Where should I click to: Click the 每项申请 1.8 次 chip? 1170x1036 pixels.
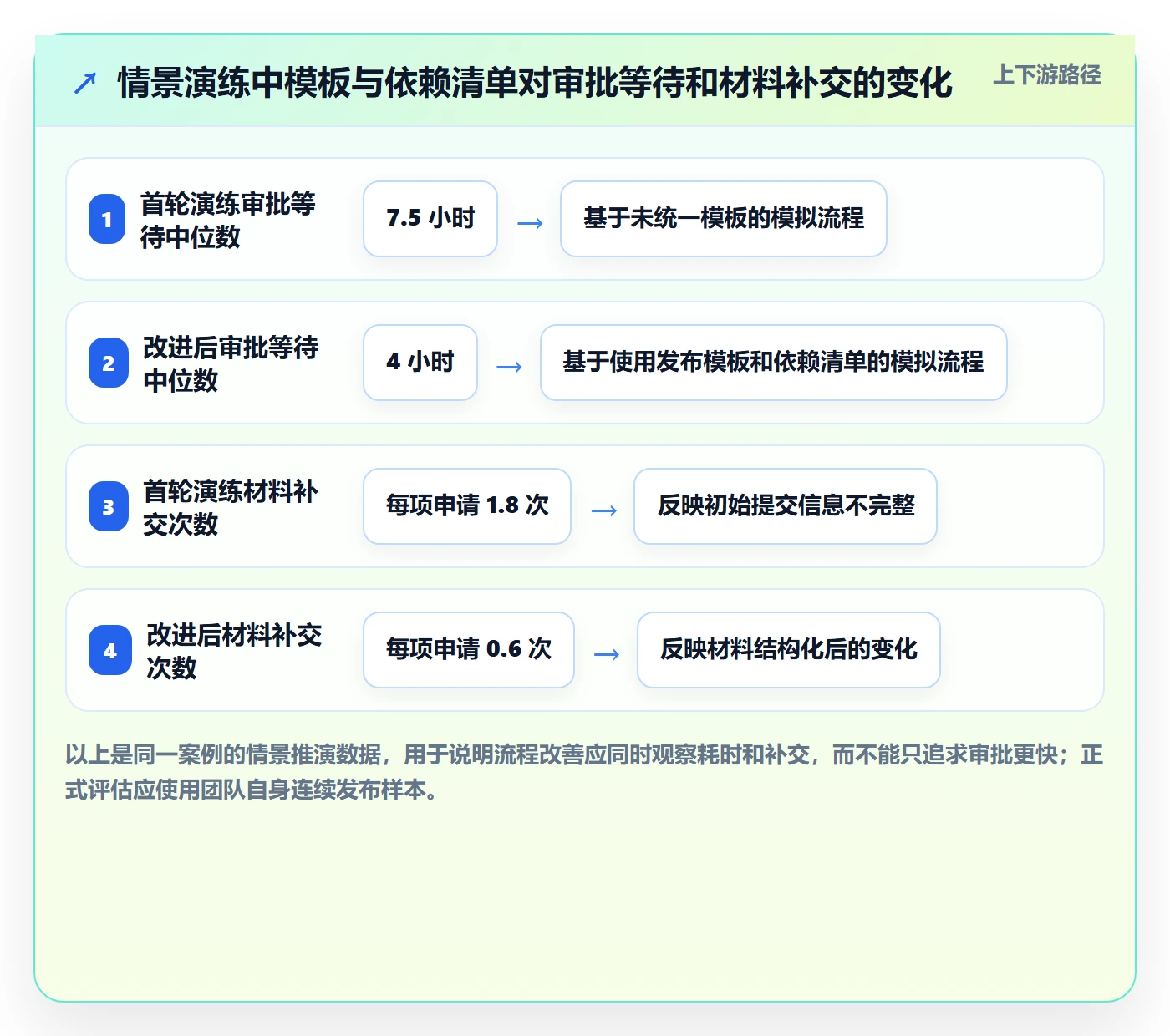[x=467, y=506]
